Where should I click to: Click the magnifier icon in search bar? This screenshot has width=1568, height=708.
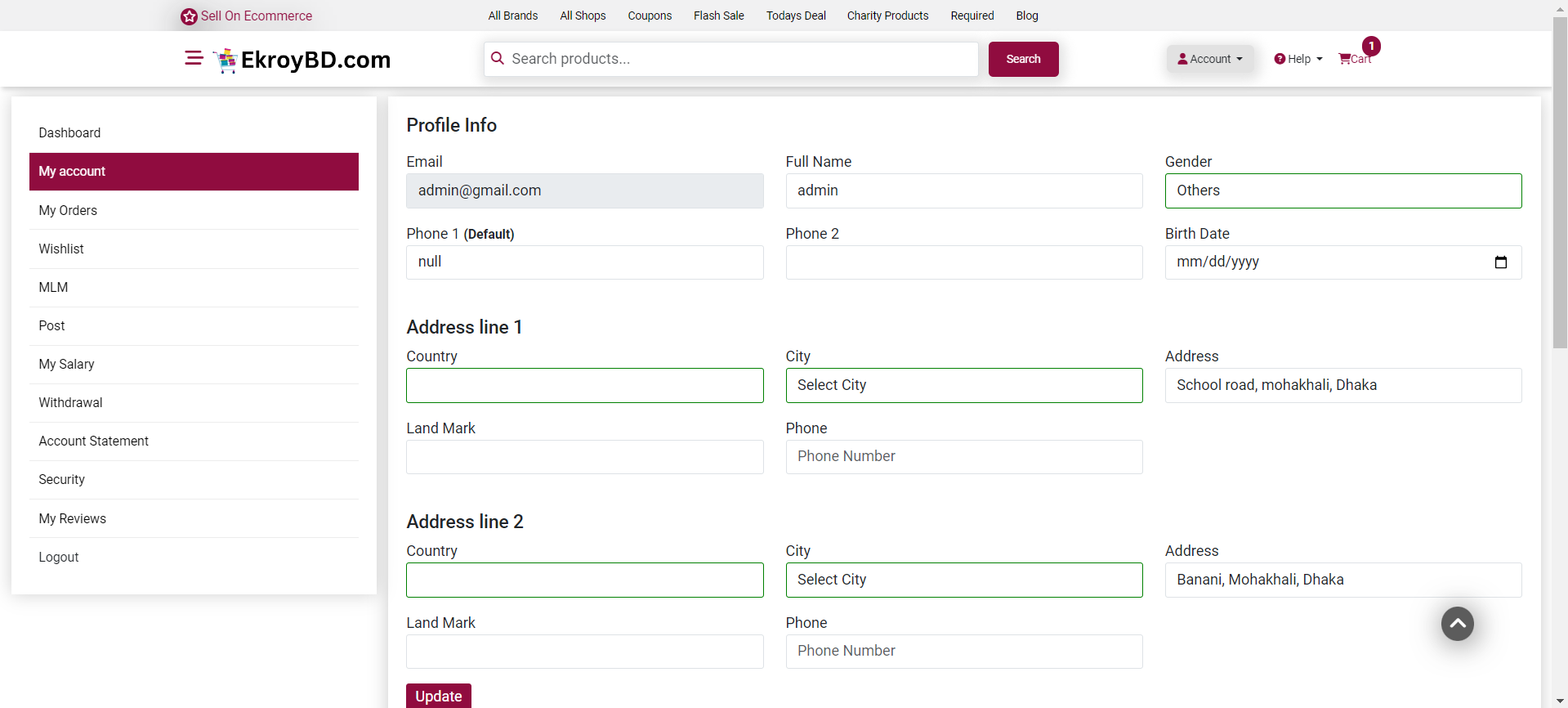point(498,59)
